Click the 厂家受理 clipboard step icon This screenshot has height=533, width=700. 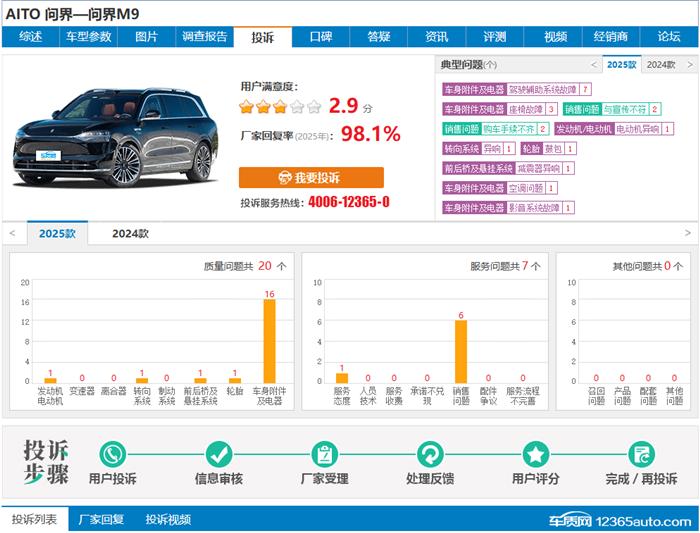[325, 454]
